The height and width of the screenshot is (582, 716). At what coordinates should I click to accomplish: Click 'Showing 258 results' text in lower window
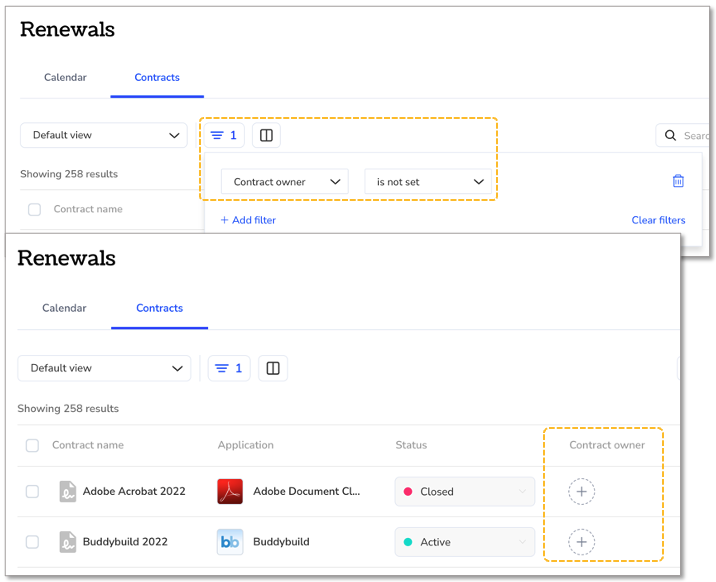pos(68,409)
